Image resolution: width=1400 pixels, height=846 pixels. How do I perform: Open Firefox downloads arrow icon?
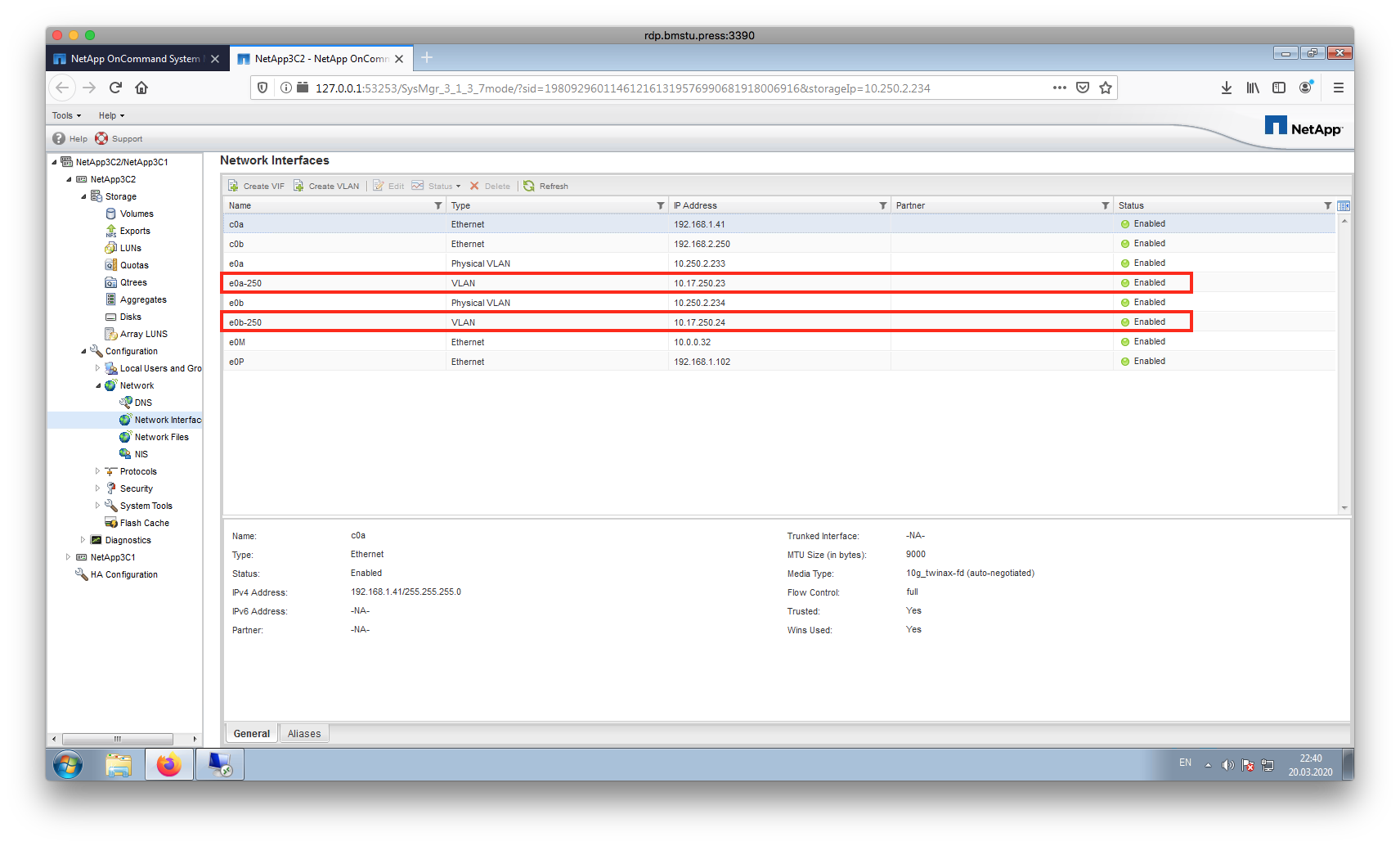[x=1227, y=88]
